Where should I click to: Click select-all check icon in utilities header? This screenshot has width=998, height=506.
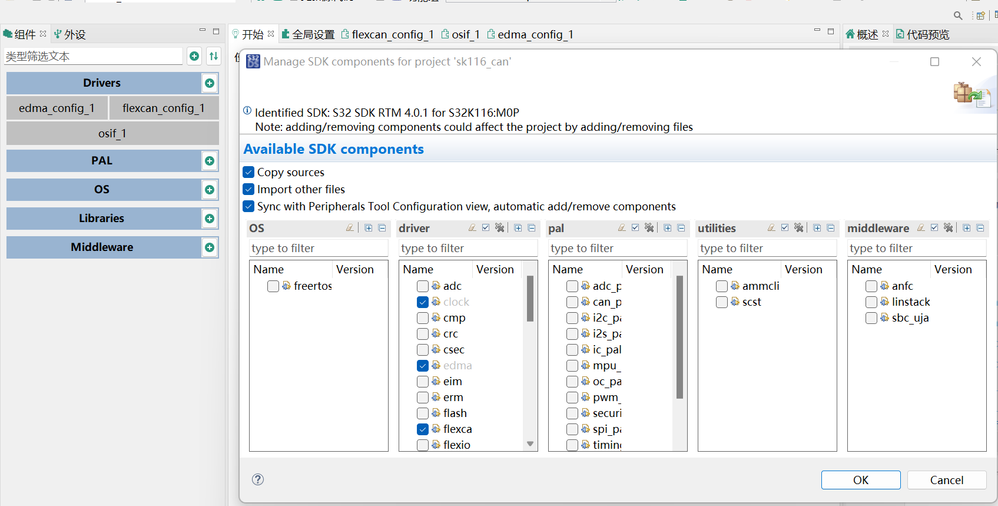coord(785,227)
